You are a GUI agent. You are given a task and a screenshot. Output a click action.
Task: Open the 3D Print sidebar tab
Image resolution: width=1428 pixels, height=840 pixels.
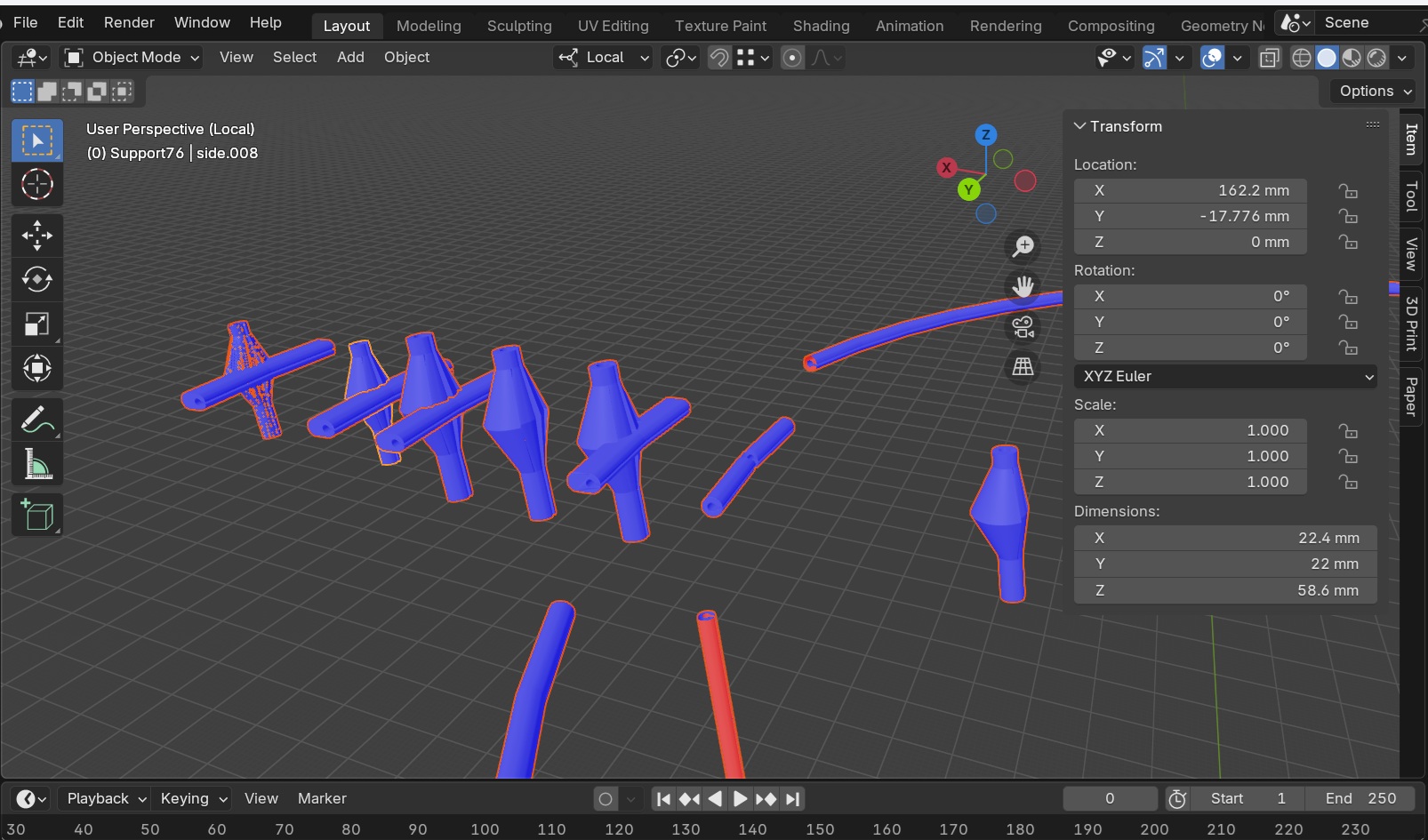pyautogui.click(x=1411, y=324)
